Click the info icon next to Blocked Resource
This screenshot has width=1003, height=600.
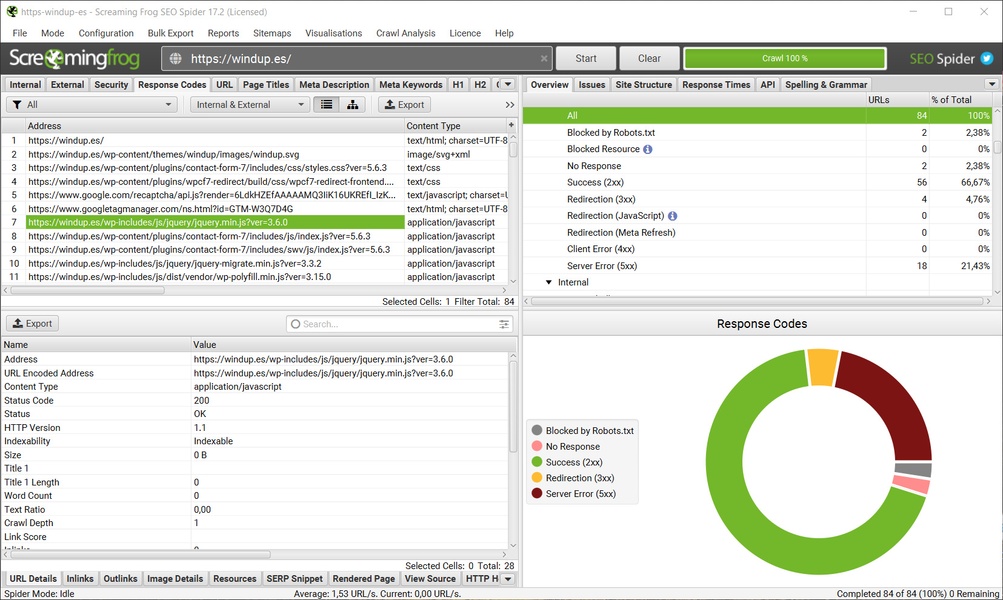click(647, 149)
